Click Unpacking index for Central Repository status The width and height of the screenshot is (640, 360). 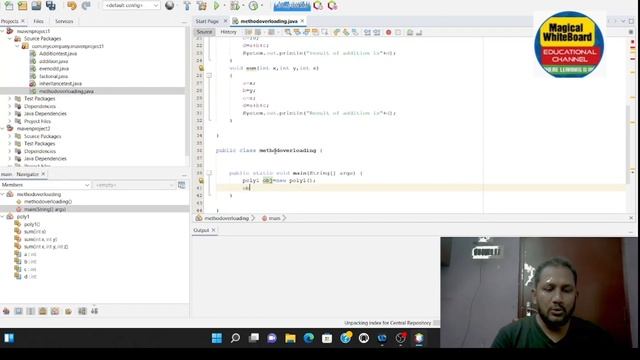click(x=387, y=323)
